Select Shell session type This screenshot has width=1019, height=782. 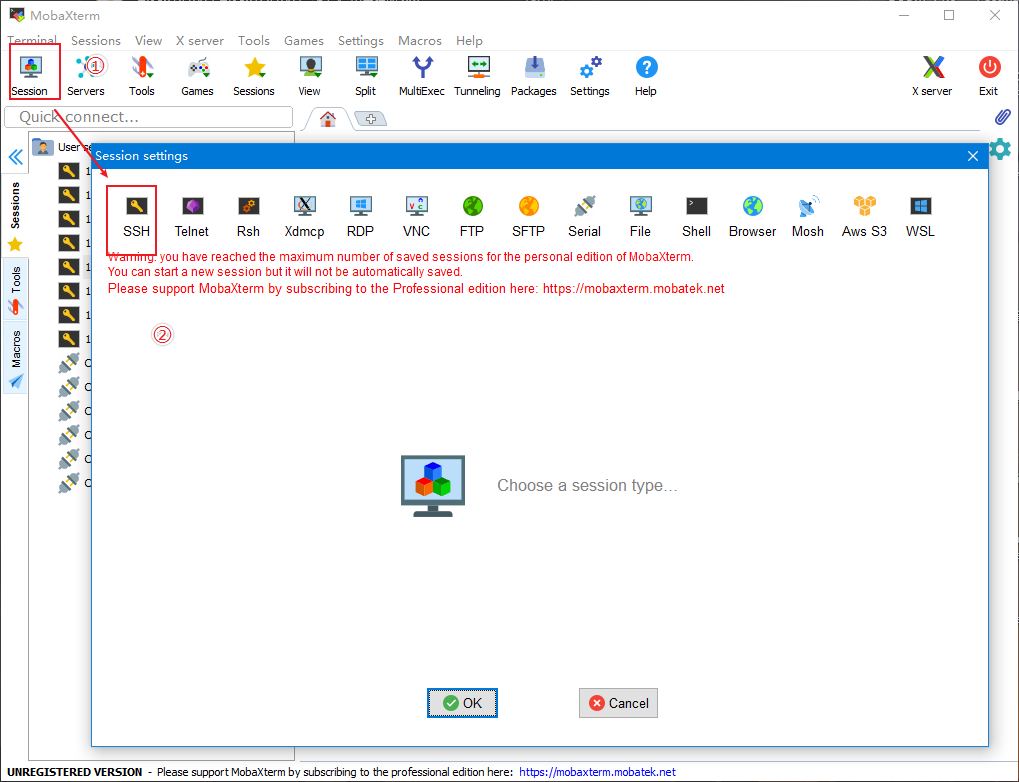(697, 217)
